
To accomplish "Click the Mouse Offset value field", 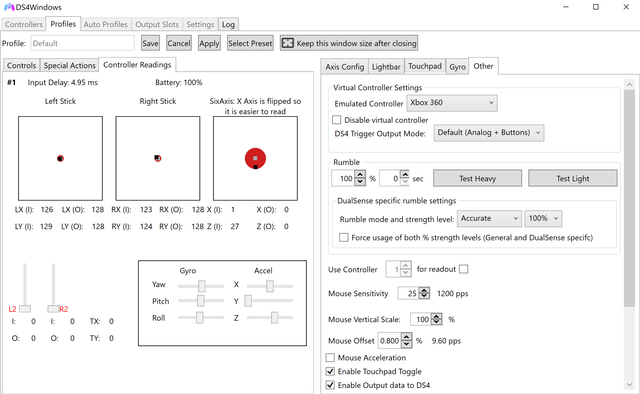I will tap(390, 341).
